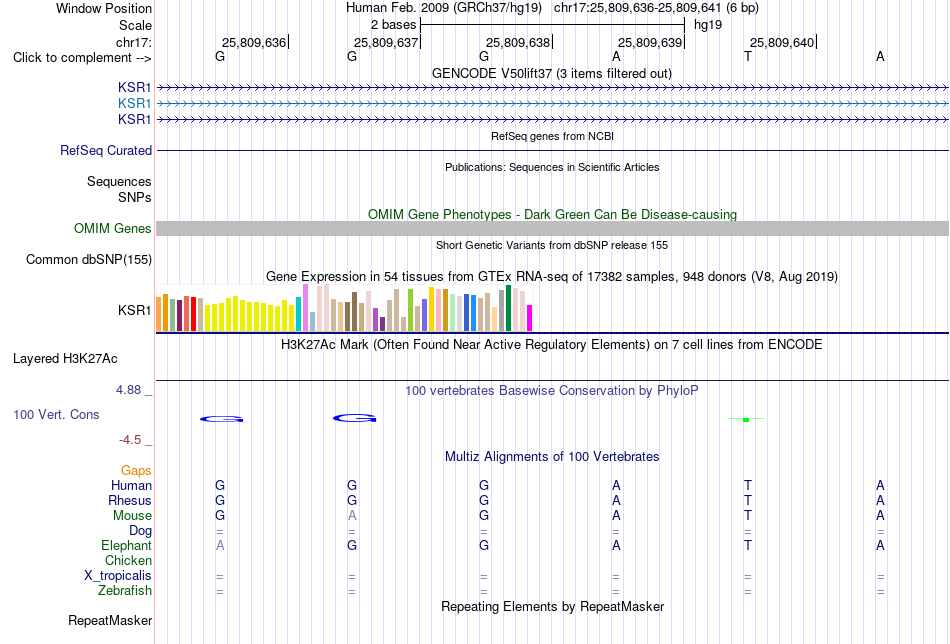The image size is (950, 644).
Task: Click the 'chr17:25,809,636-25,809,641 (6 bp)' position text
Action: pyautogui.click(x=656, y=8)
